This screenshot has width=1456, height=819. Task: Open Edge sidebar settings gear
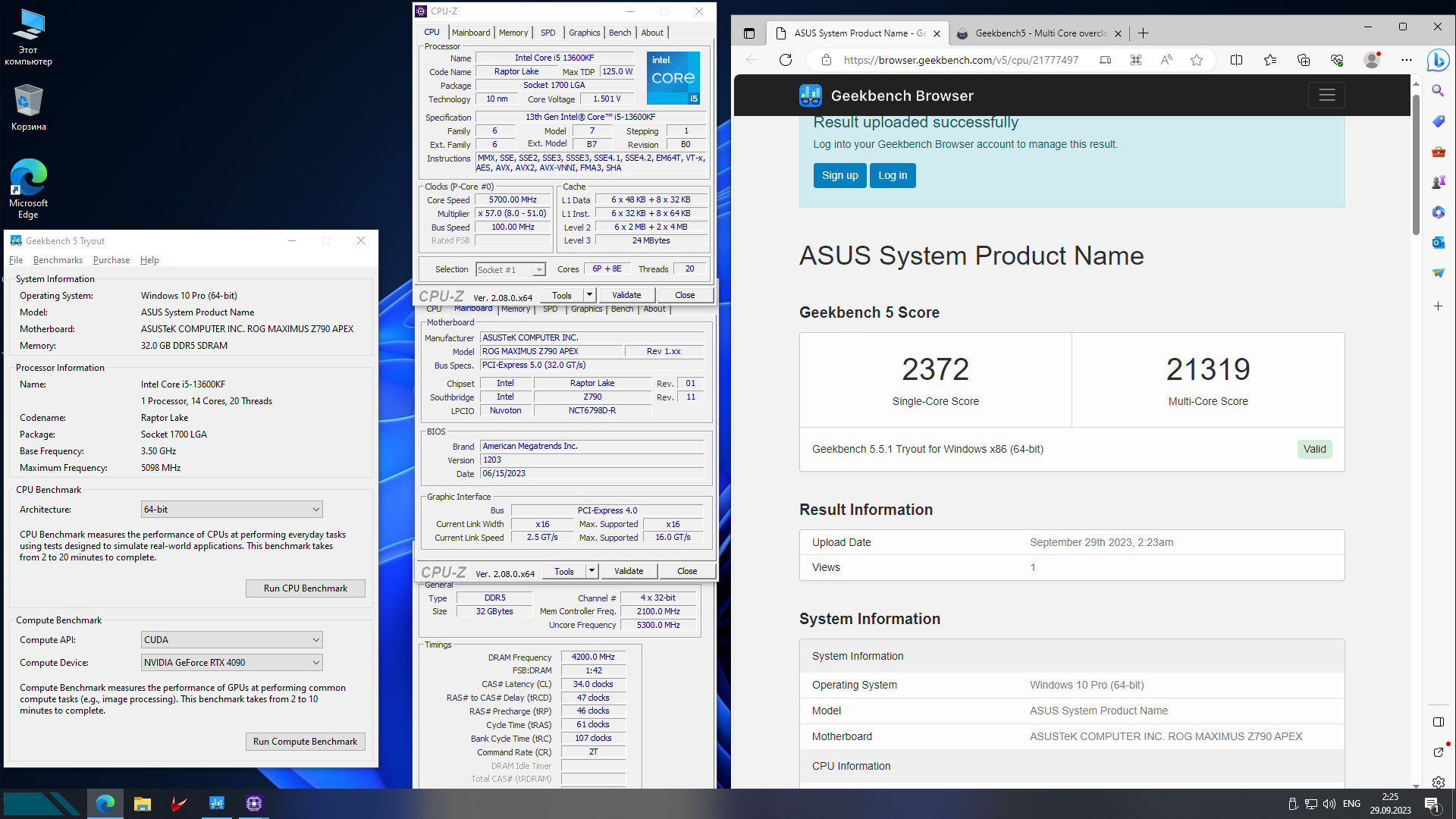click(x=1438, y=782)
